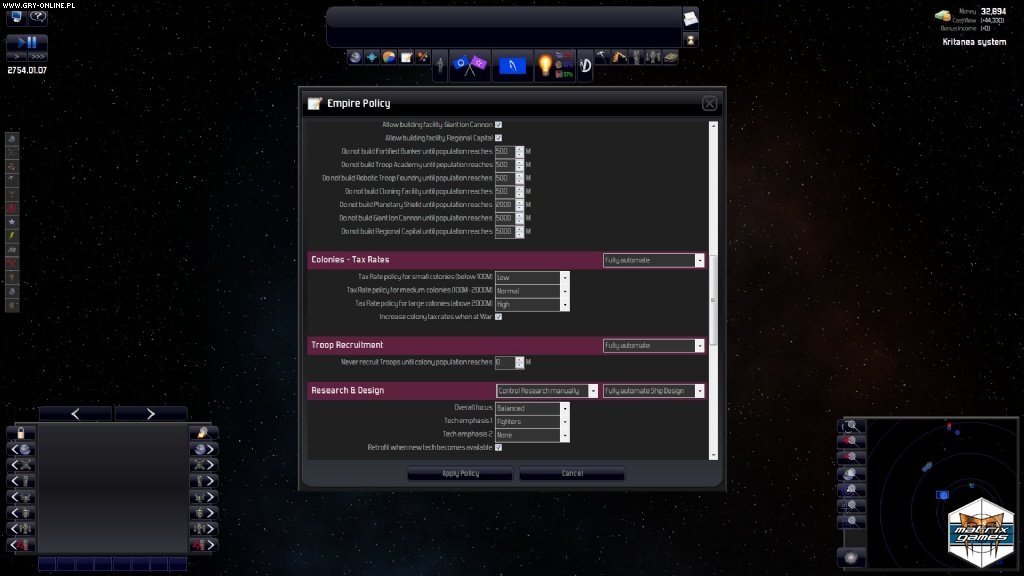Open the galaxy map globe icon
This screenshot has width=1024, height=576.
(x=356, y=59)
